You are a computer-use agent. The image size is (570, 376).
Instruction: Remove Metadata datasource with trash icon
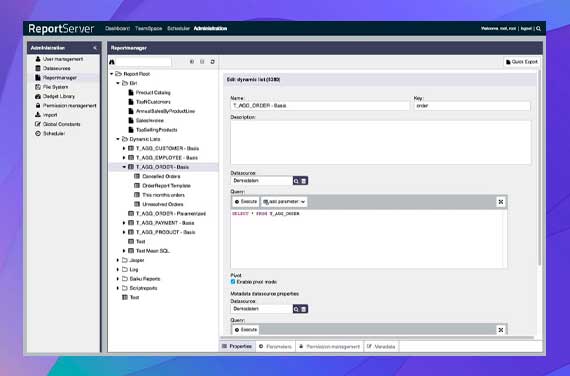[304, 309]
